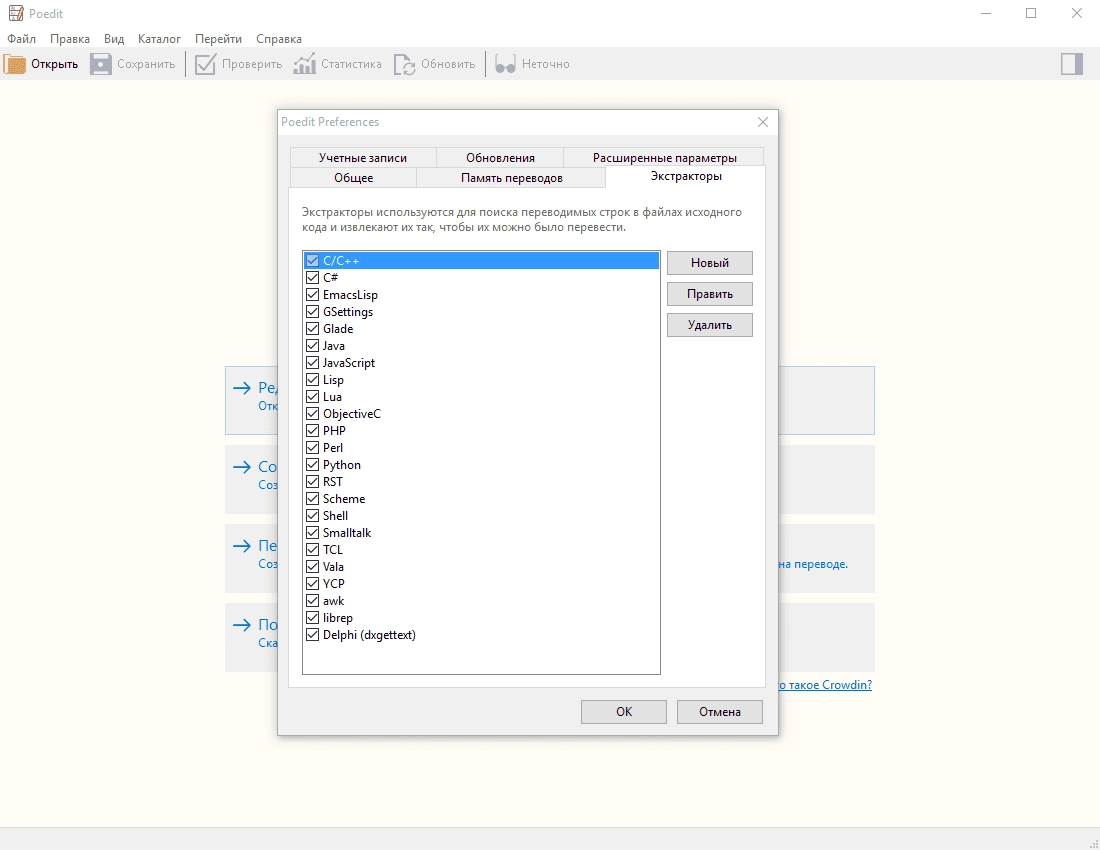1100x850 pixels.
Task: Select the Scheme row in the list
Action: point(481,499)
